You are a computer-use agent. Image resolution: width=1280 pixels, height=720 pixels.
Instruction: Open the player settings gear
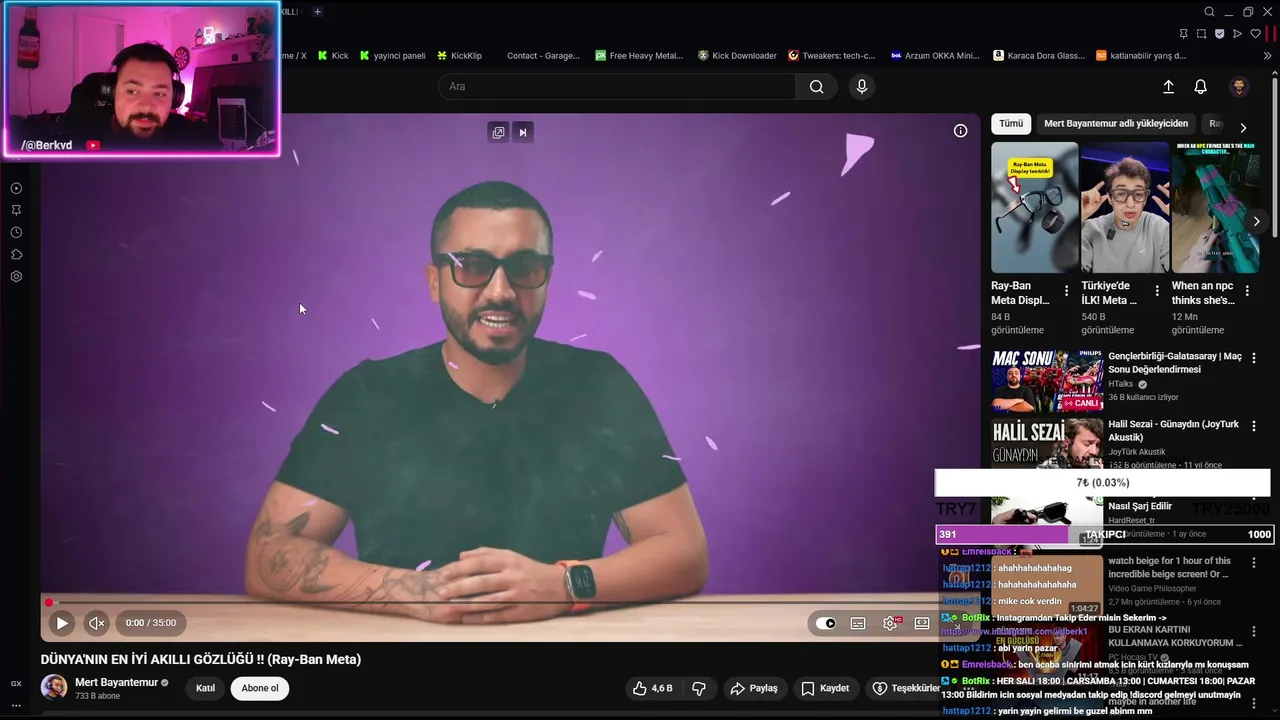click(x=890, y=623)
